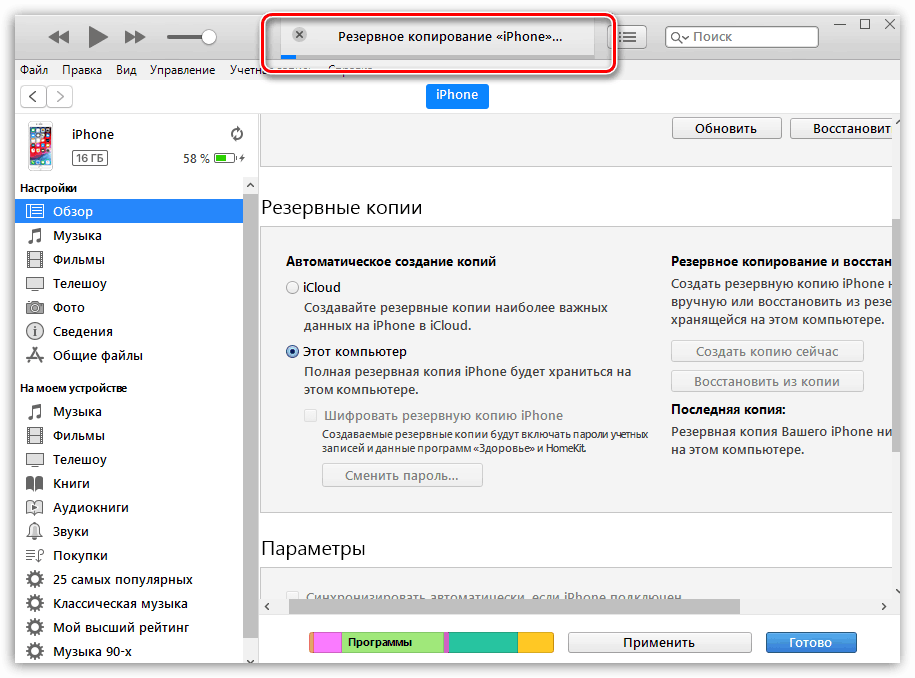Open the Правка menu
The width and height of the screenshot is (915, 678).
click(x=82, y=70)
